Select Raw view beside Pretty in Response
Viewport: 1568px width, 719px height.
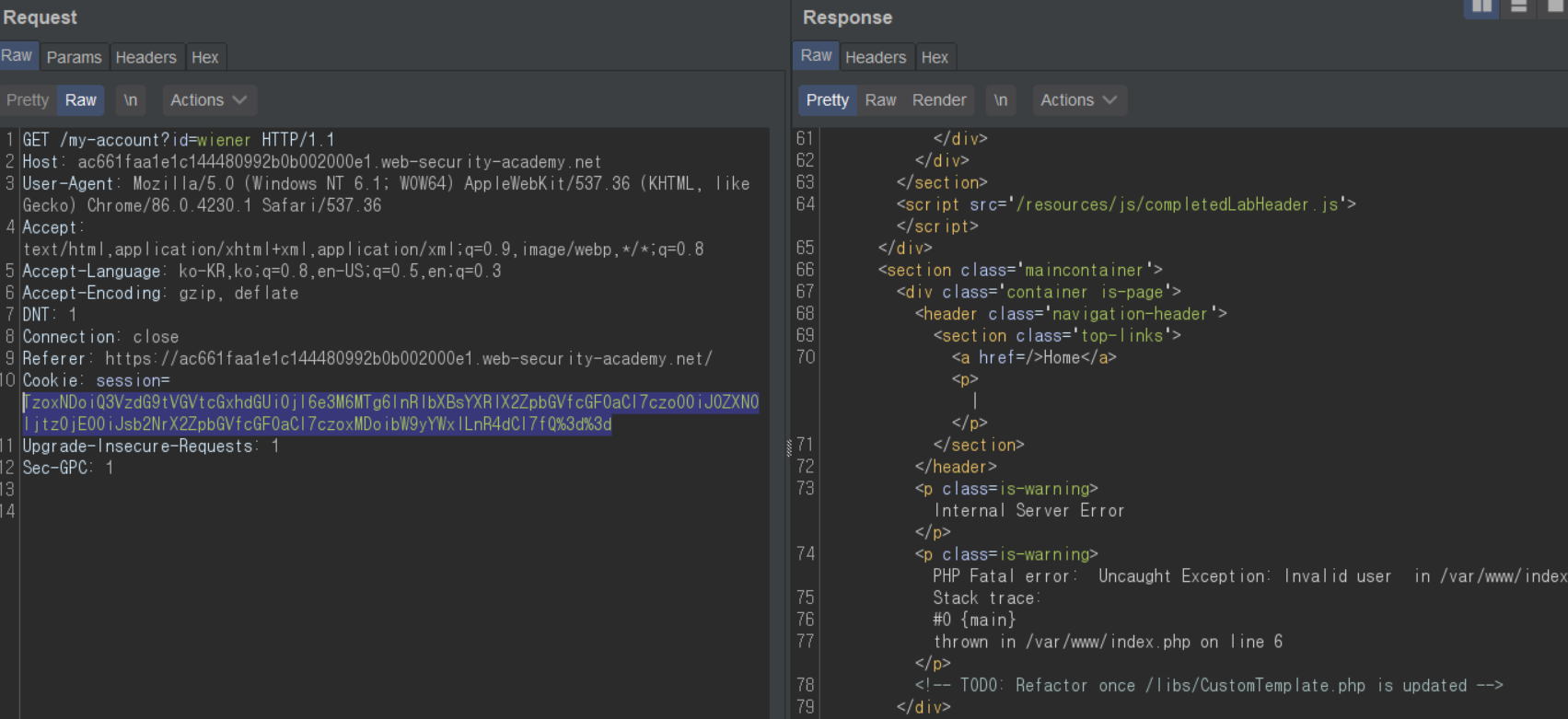[880, 100]
